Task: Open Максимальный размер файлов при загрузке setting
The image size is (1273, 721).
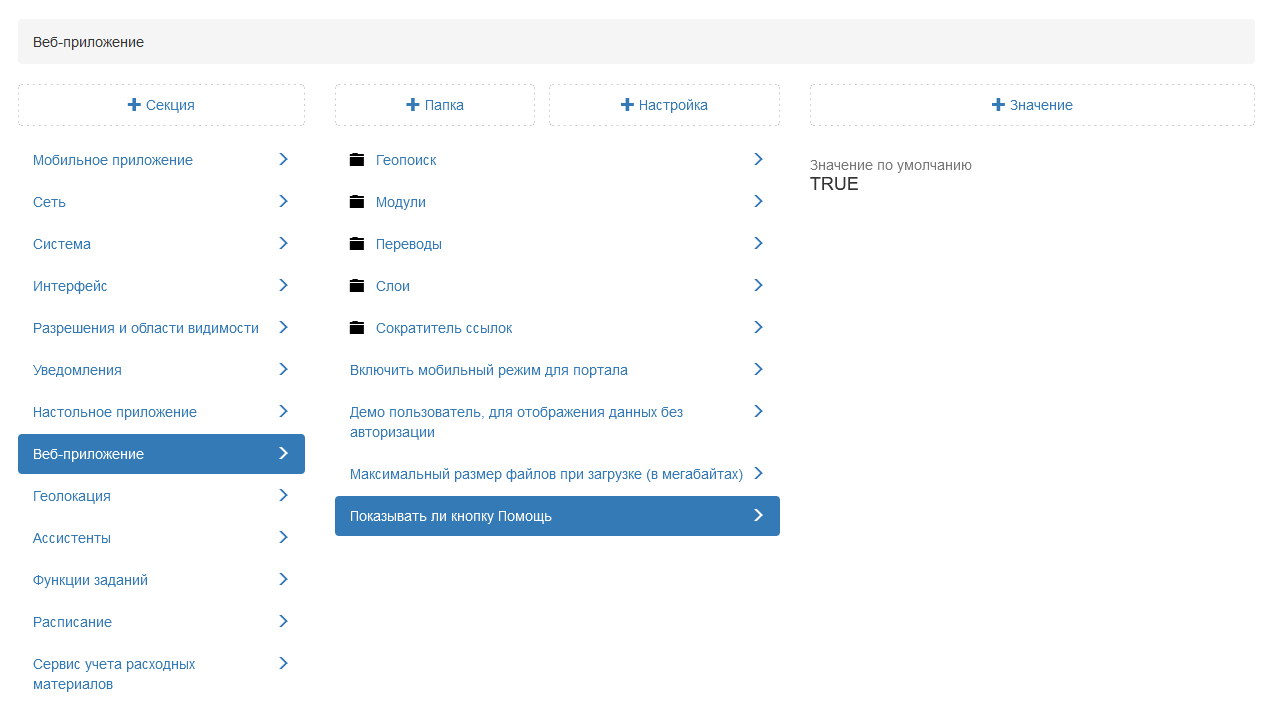Action: coord(546,474)
